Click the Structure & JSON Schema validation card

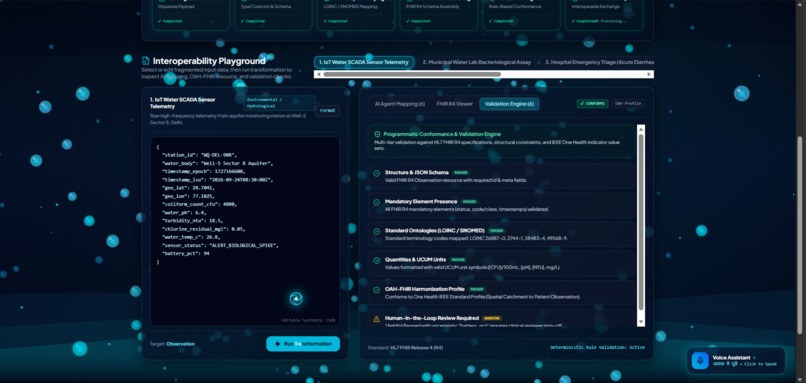pos(502,176)
